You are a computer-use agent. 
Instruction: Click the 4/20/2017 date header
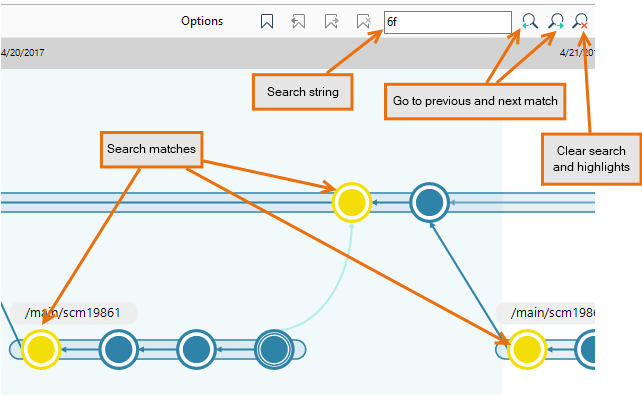pyautogui.click(x=23, y=52)
